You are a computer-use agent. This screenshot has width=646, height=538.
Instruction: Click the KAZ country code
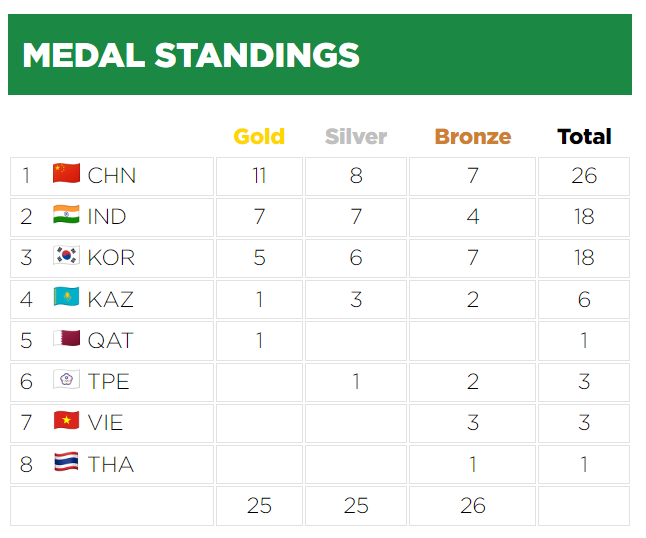[x=111, y=299]
